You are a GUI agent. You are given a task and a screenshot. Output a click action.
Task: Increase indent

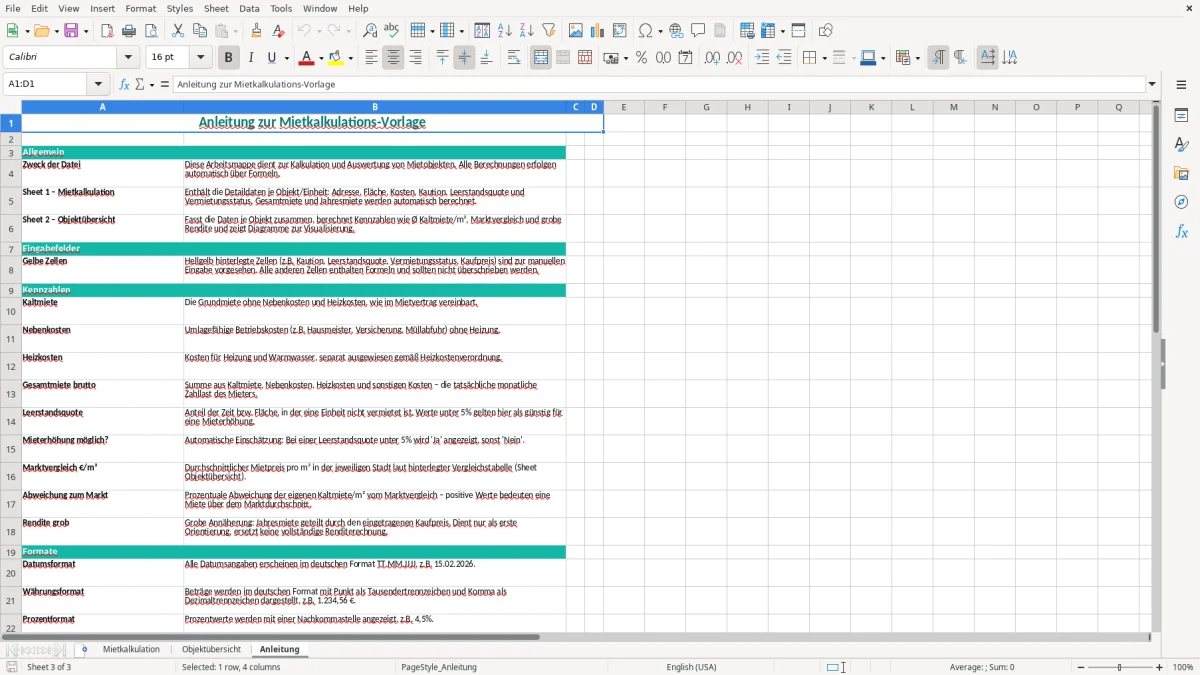762,58
